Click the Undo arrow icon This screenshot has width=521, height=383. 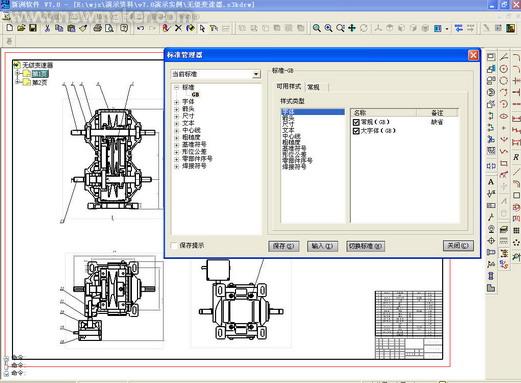tap(140, 28)
